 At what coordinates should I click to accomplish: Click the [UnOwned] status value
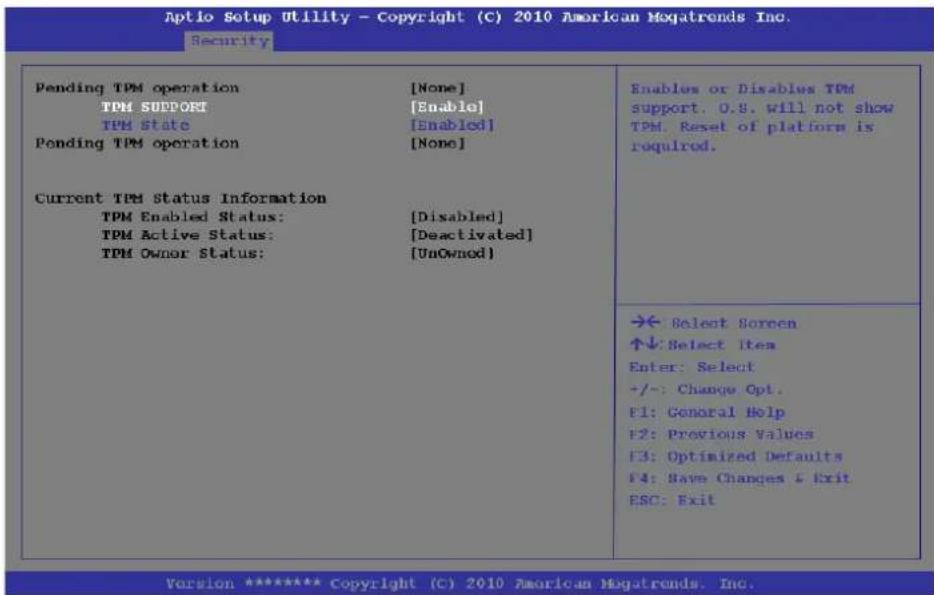pyautogui.click(x=452, y=253)
